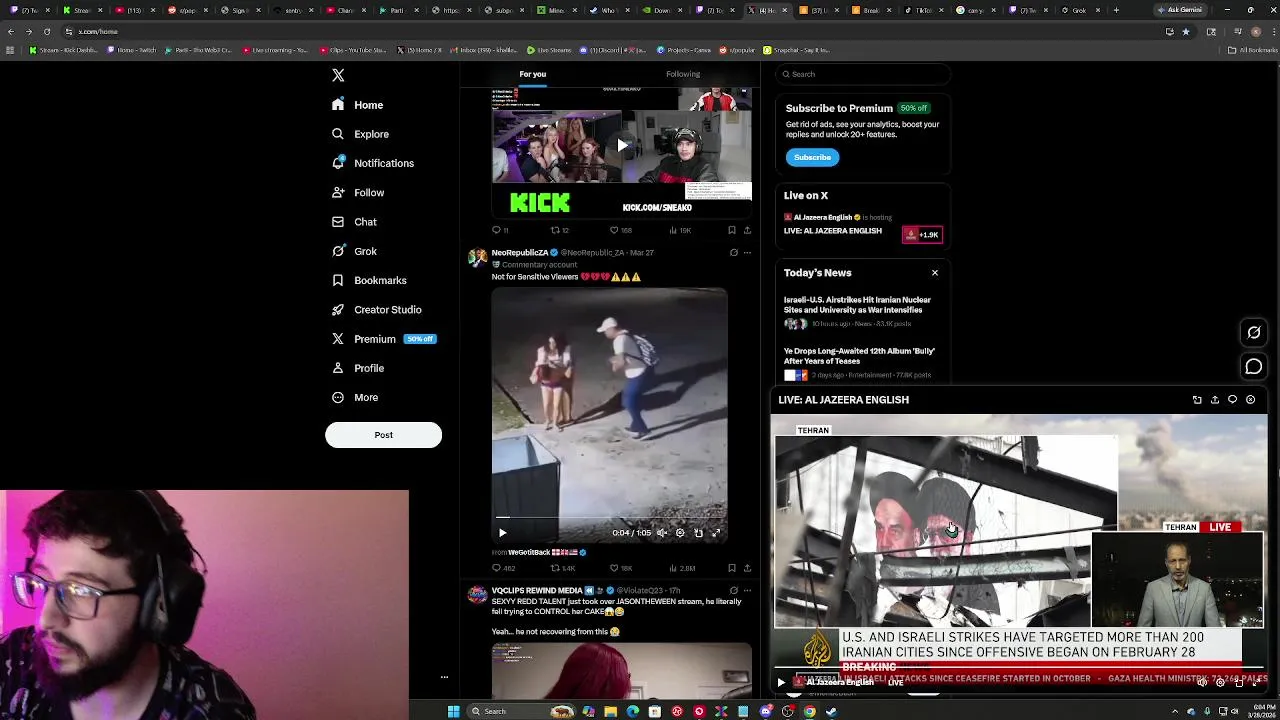1280x720 pixels.
Task: Open NeoRepublicZA profile name
Action: [x=520, y=253]
